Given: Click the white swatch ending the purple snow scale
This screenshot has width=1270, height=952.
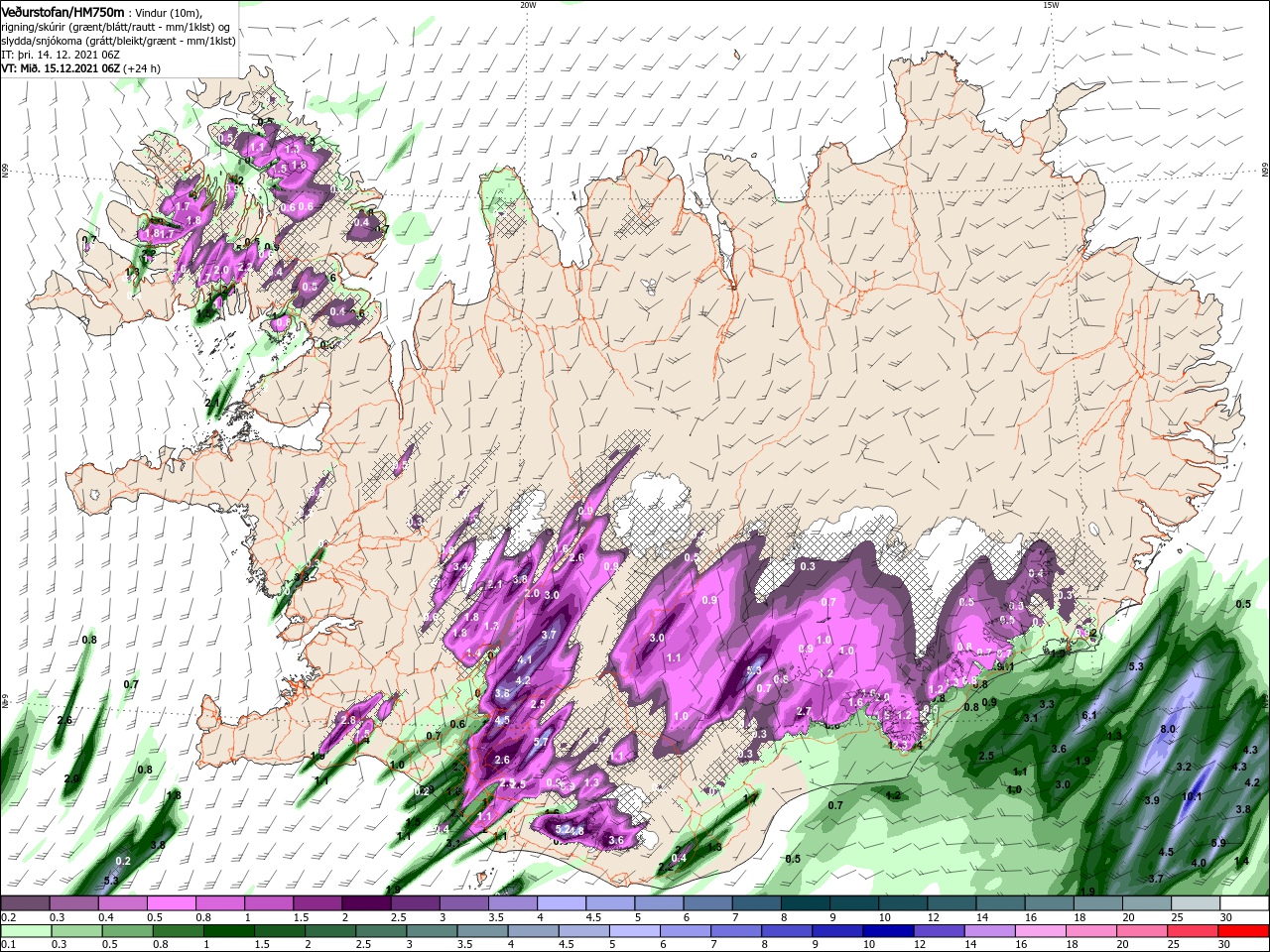Looking at the screenshot, I should 1244,903.
